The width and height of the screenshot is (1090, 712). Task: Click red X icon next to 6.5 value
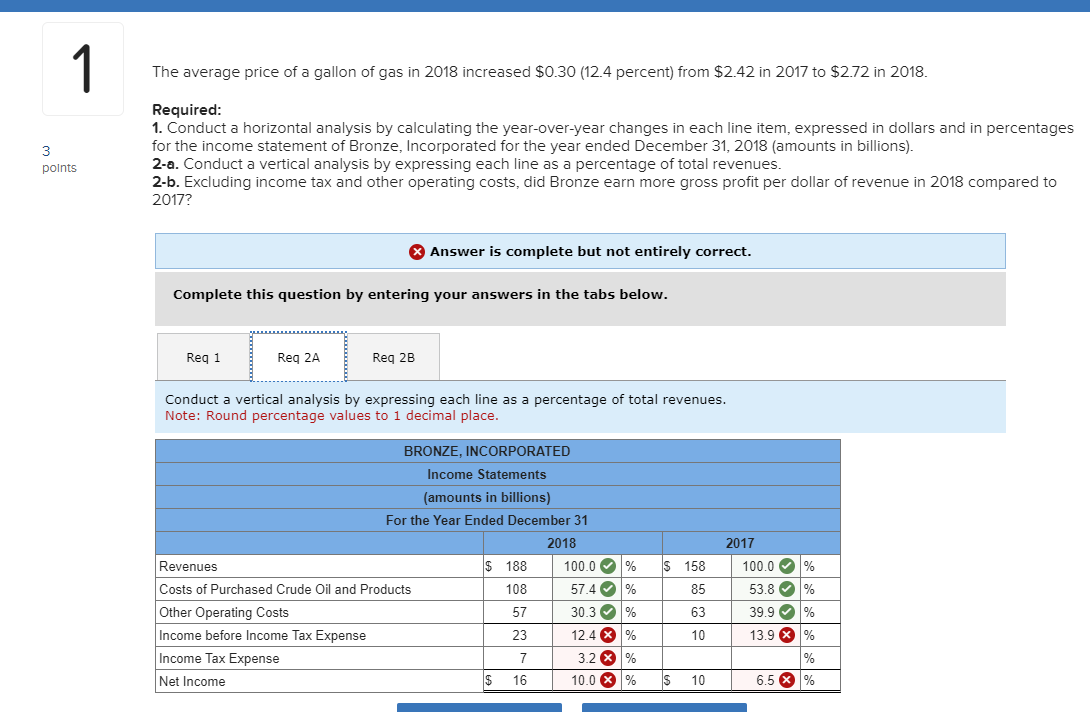pyautogui.click(x=787, y=680)
